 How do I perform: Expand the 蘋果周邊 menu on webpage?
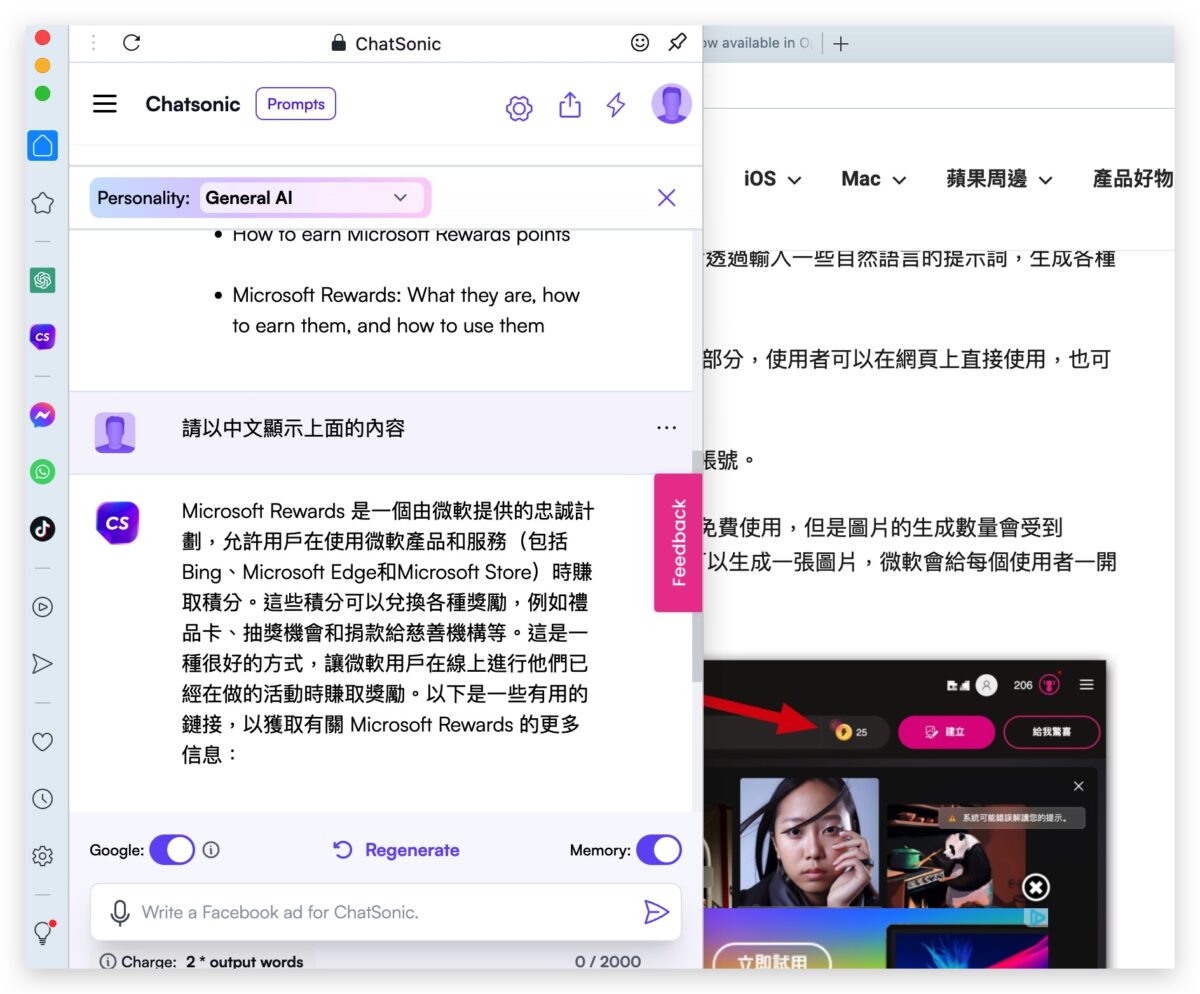pos(999,179)
